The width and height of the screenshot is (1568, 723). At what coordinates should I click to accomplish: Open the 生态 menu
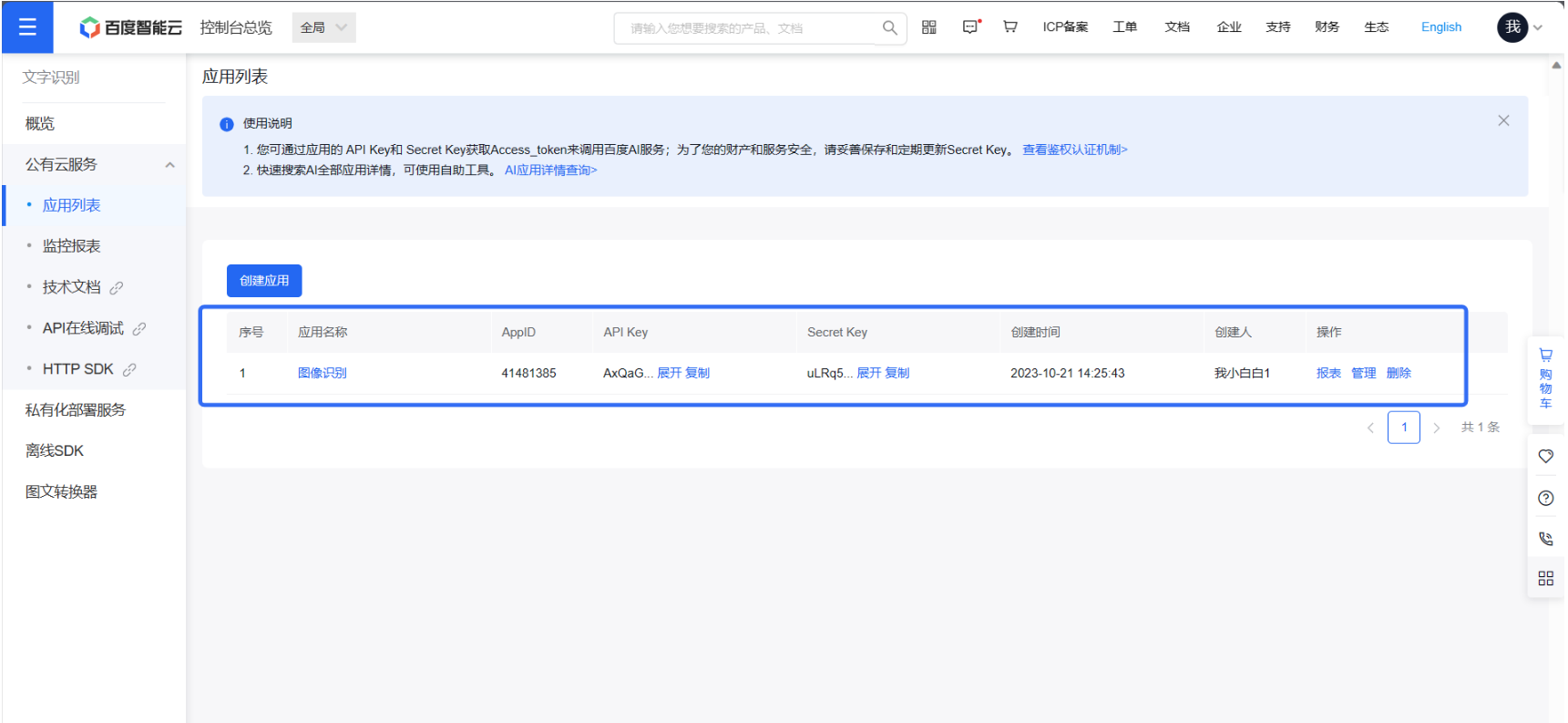tap(1377, 27)
